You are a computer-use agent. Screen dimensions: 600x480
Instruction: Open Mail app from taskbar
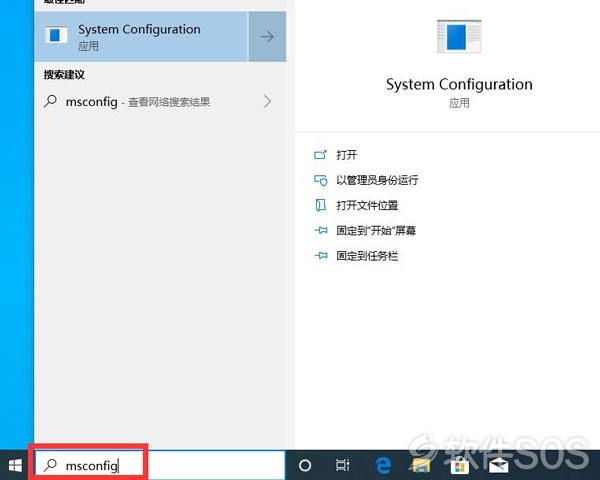click(499, 465)
